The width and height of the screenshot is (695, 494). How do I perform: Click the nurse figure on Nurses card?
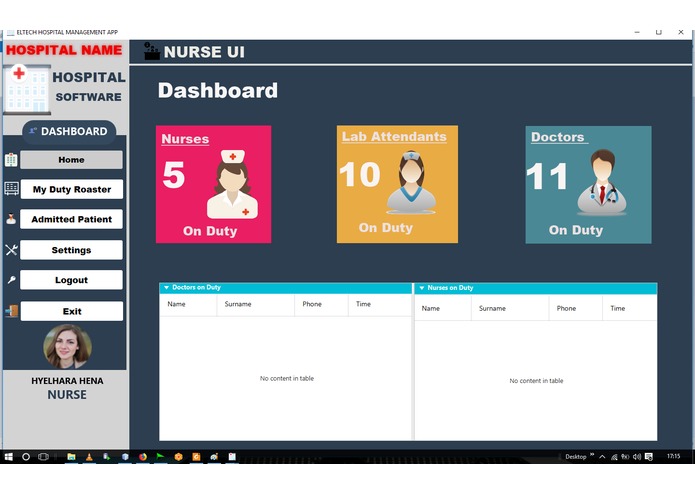coord(232,184)
